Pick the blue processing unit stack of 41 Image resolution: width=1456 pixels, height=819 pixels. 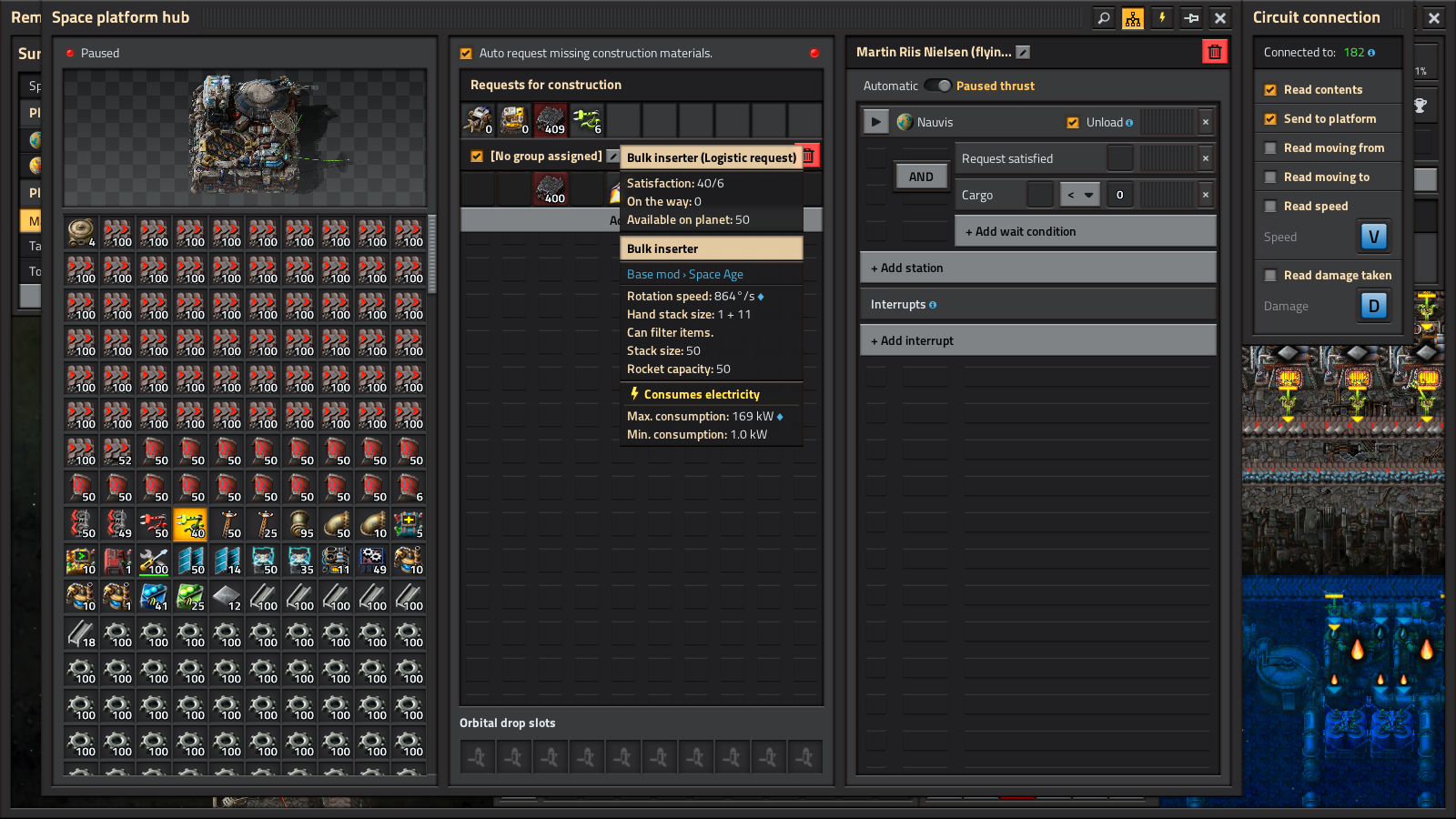pyautogui.click(x=155, y=597)
